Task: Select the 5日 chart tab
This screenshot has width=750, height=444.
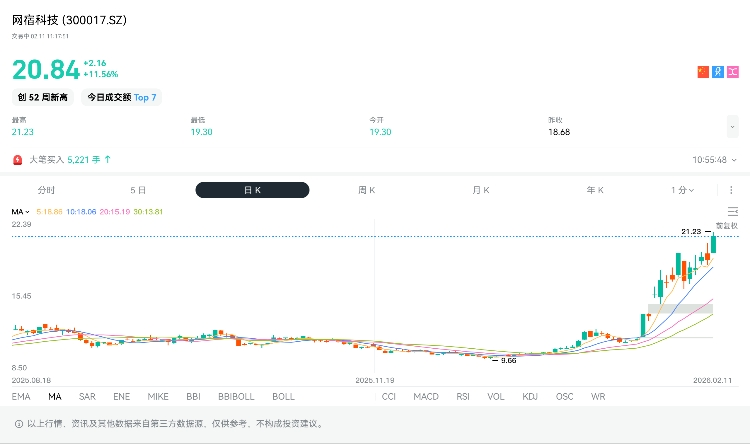Action: point(138,190)
